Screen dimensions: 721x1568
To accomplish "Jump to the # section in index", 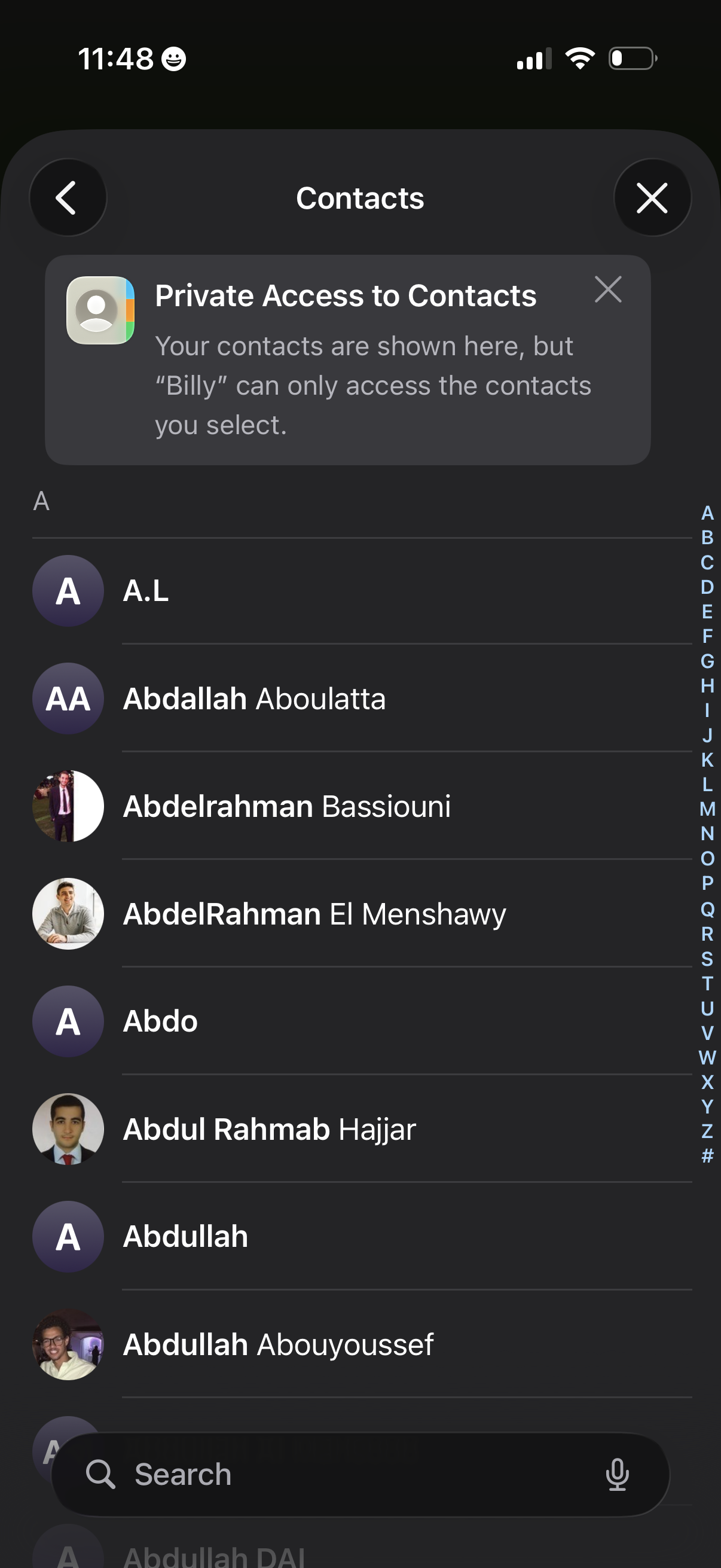I will pyautogui.click(x=707, y=1155).
